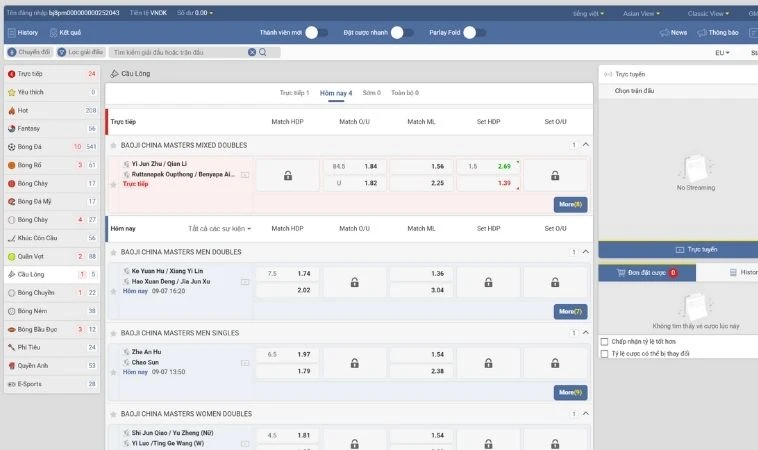The width and height of the screenshot is (758, 450).
Task: Collapse the Mixed Doubles league section
Action: [x=589, y=145]
